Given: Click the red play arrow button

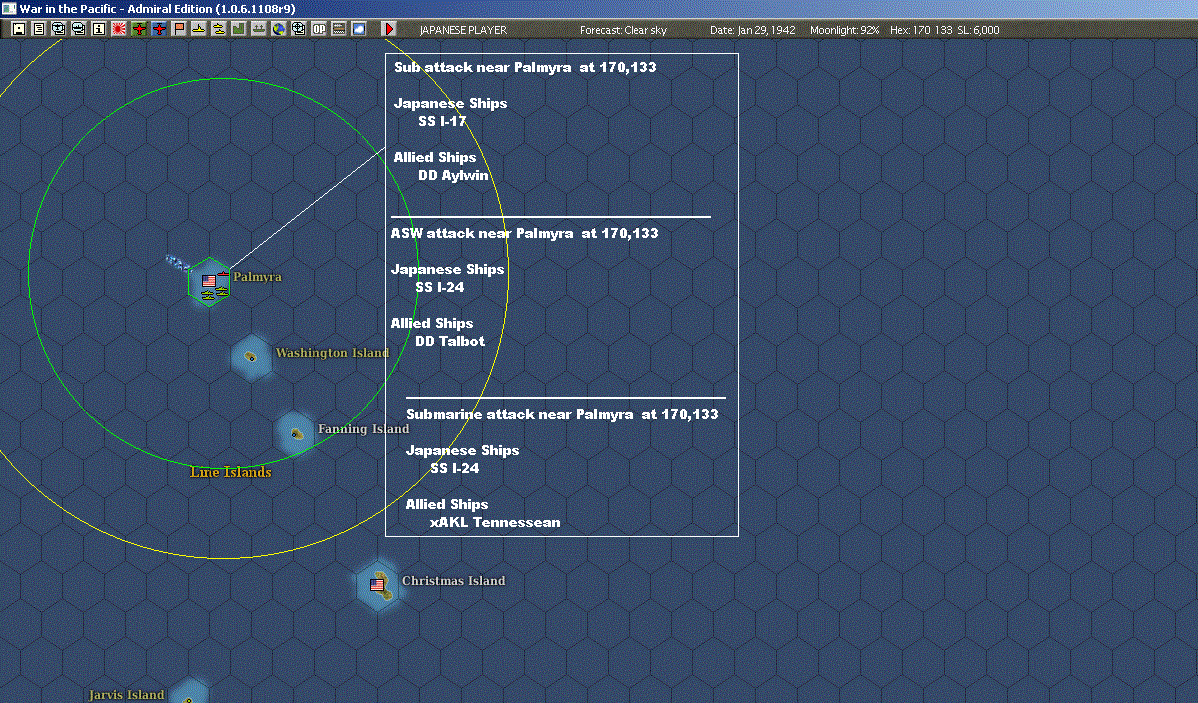Looking at the screenshot, I should 388,29.
